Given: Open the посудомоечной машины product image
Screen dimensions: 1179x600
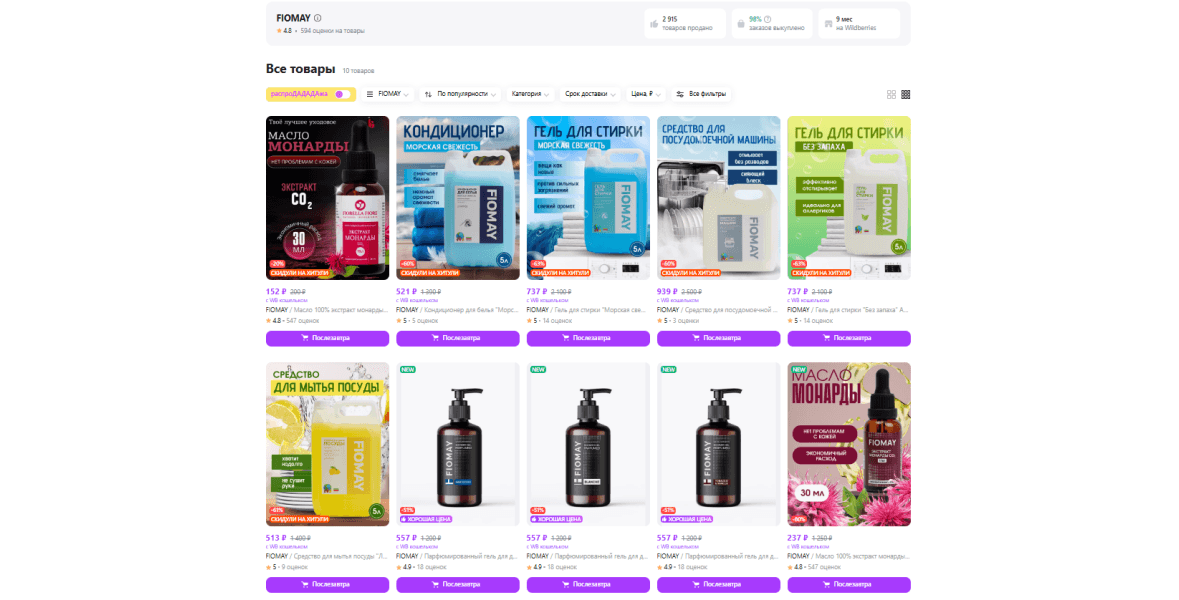Looking at the screenshot, I should pyautogui.click(x=718, y=198).
